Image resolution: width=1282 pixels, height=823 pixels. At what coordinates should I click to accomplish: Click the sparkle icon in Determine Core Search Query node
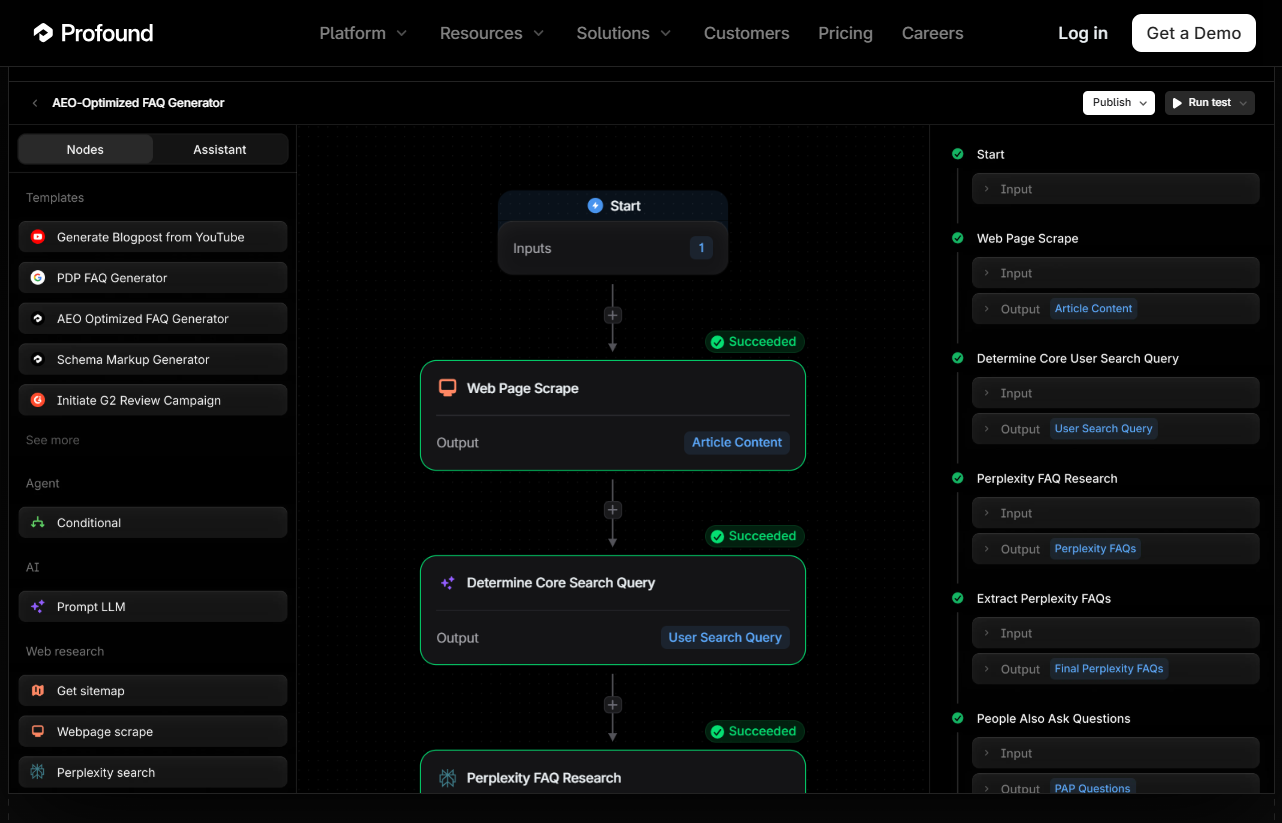point(448,583)
